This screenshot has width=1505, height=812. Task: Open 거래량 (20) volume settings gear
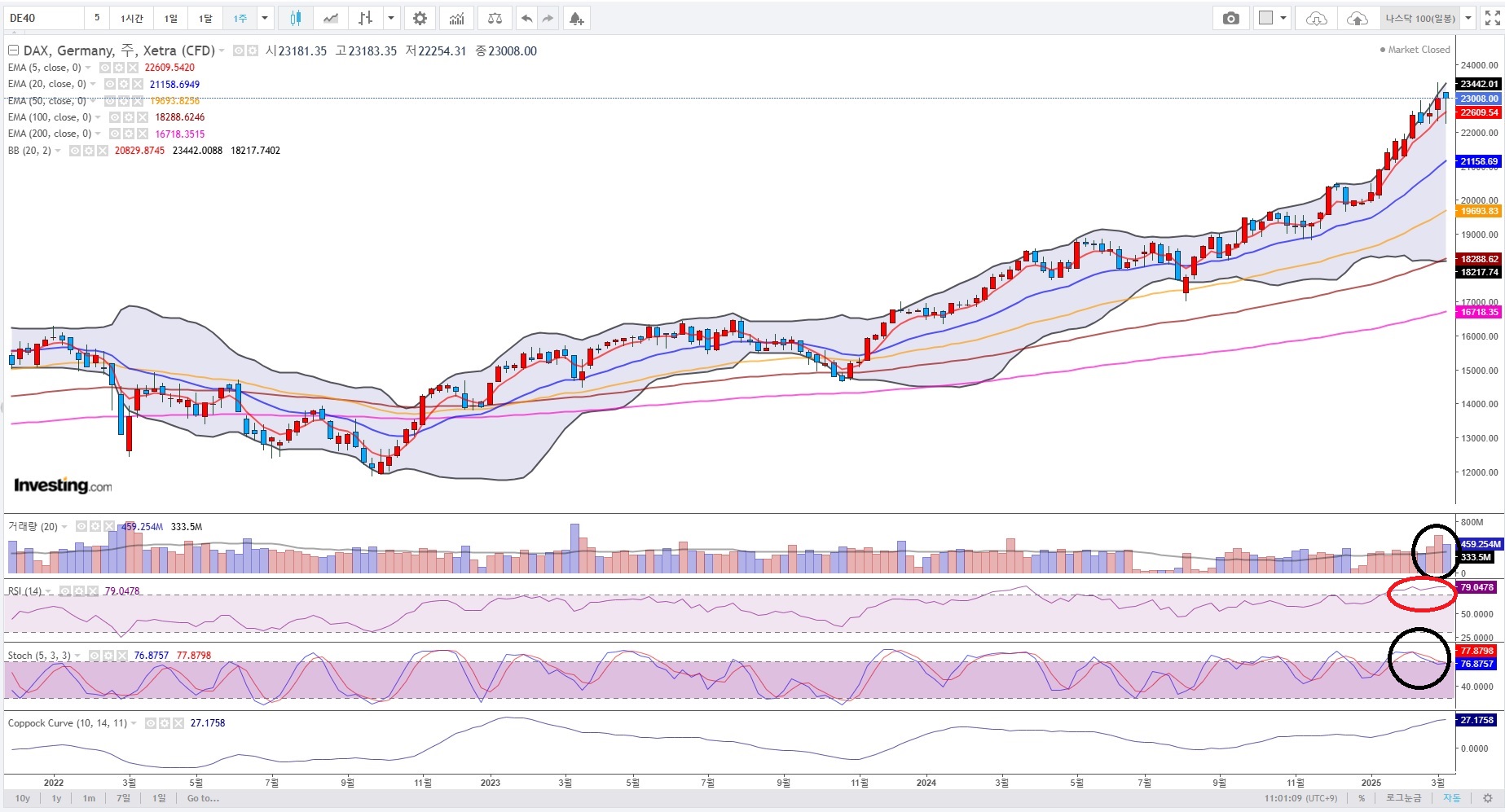coord(95,527)
